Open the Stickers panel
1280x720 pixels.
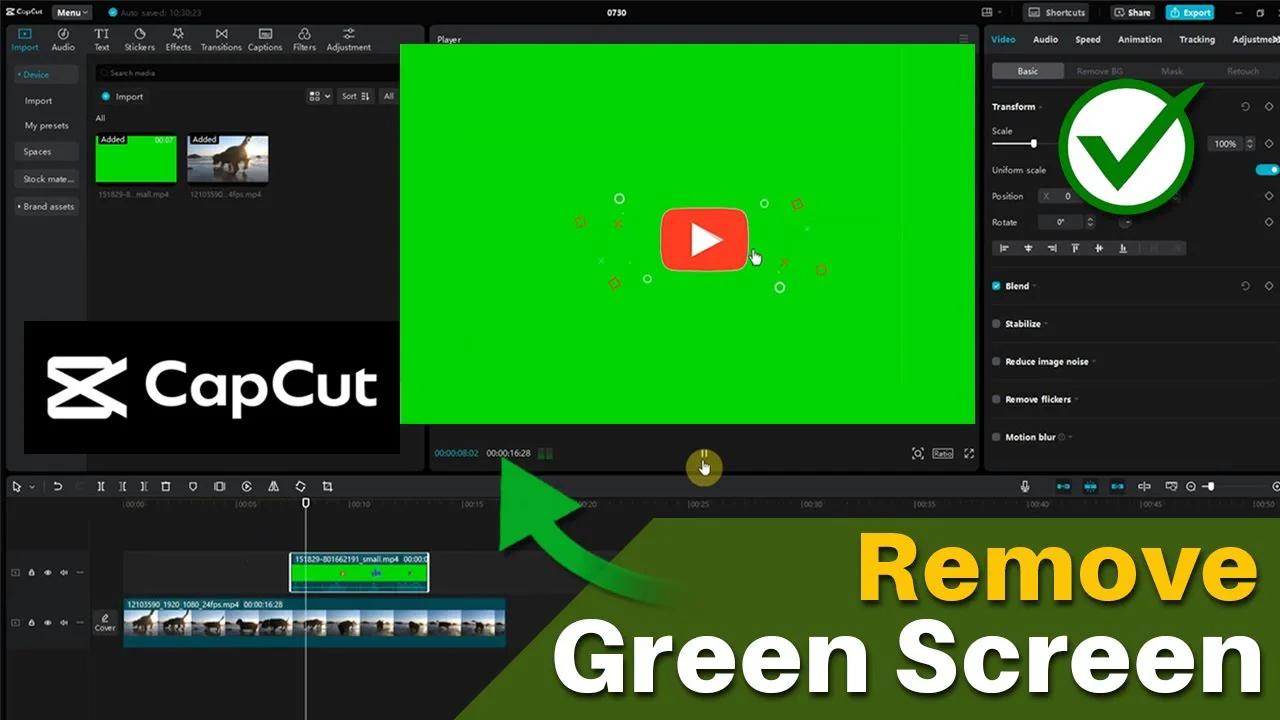139,39
